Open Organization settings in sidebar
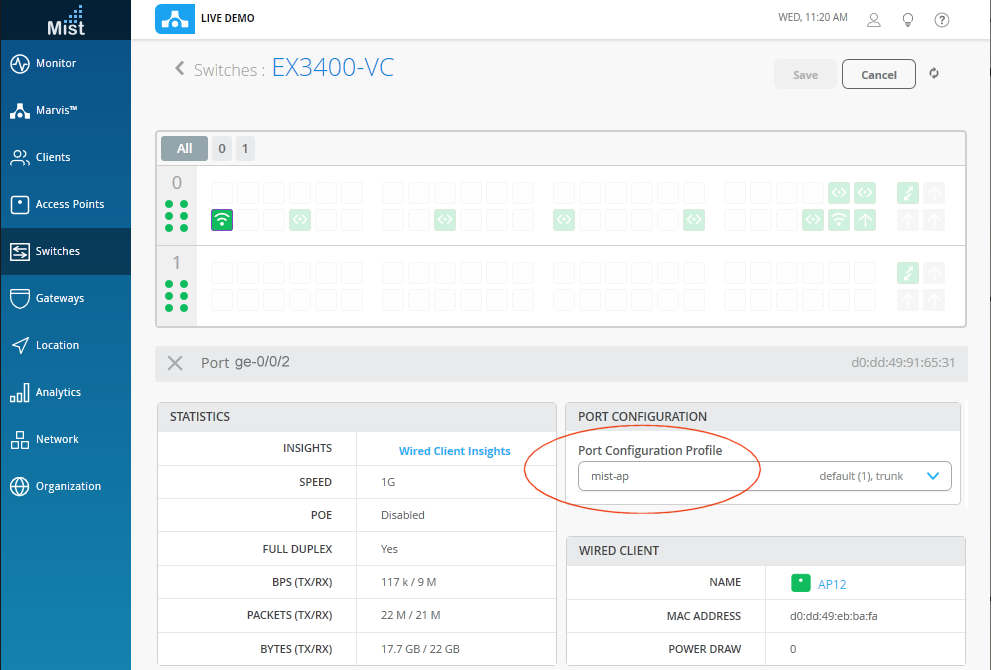This screenshot has width=993, height=670. tap(68, 487)
